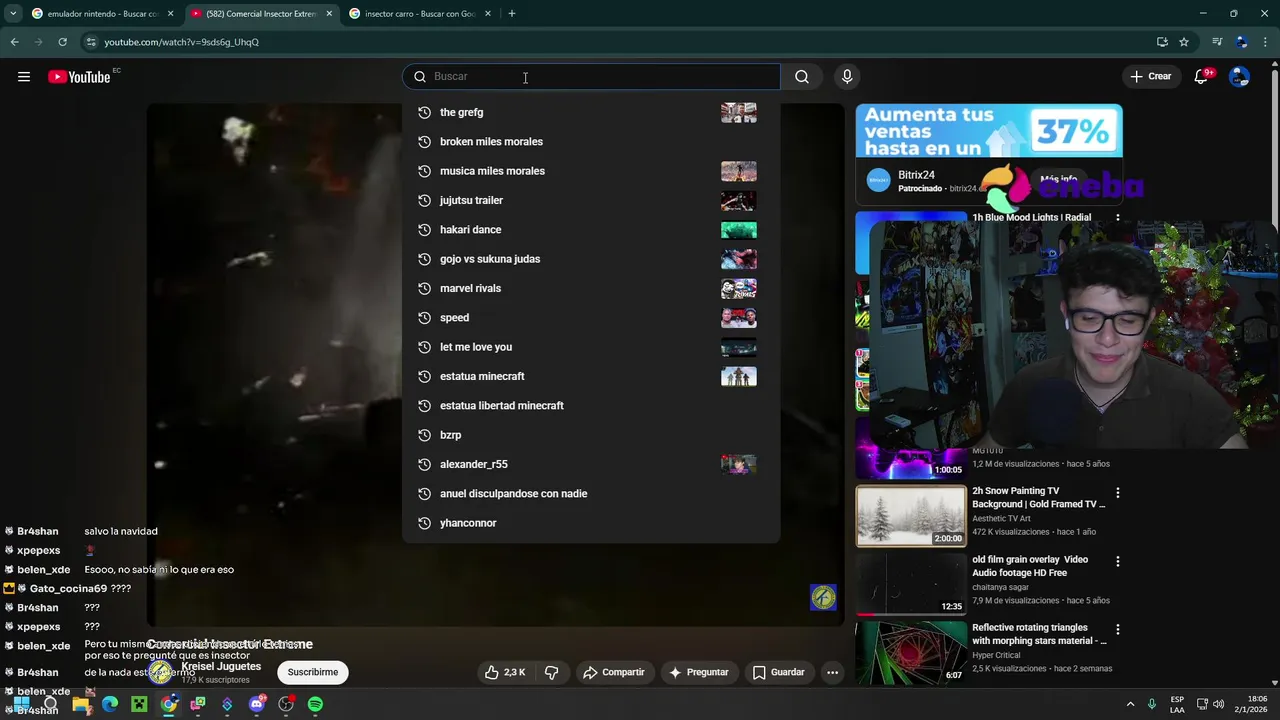Screen dimensions: 1280x720
Task: Click the search magnifier button
Action: coord(802,77)
